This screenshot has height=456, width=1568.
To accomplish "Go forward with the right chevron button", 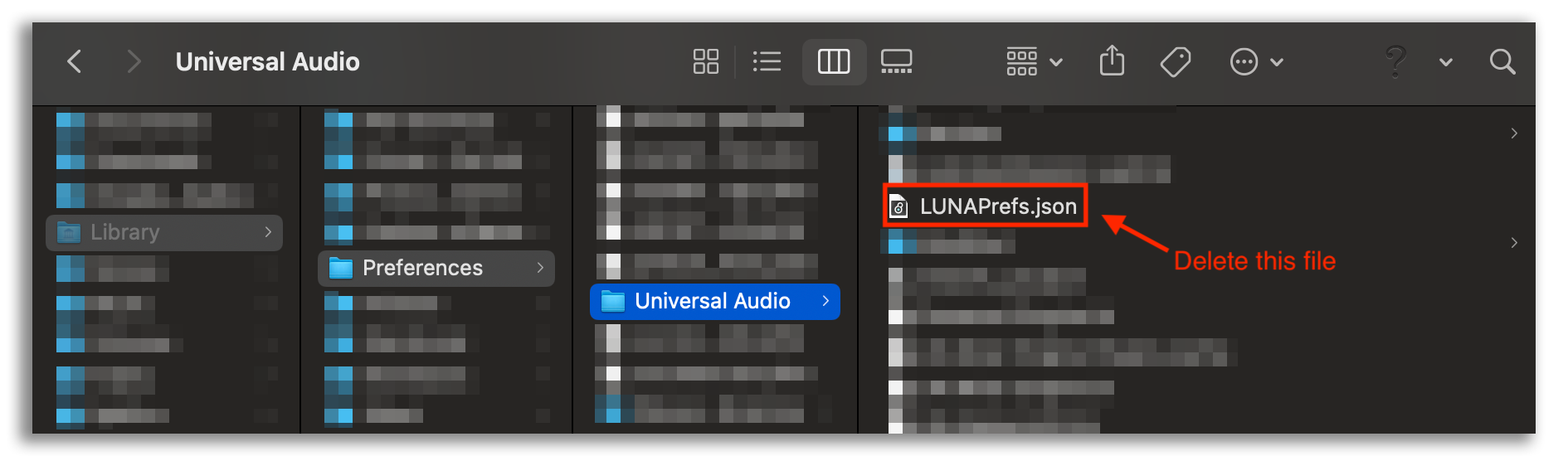I will [134, 61].
